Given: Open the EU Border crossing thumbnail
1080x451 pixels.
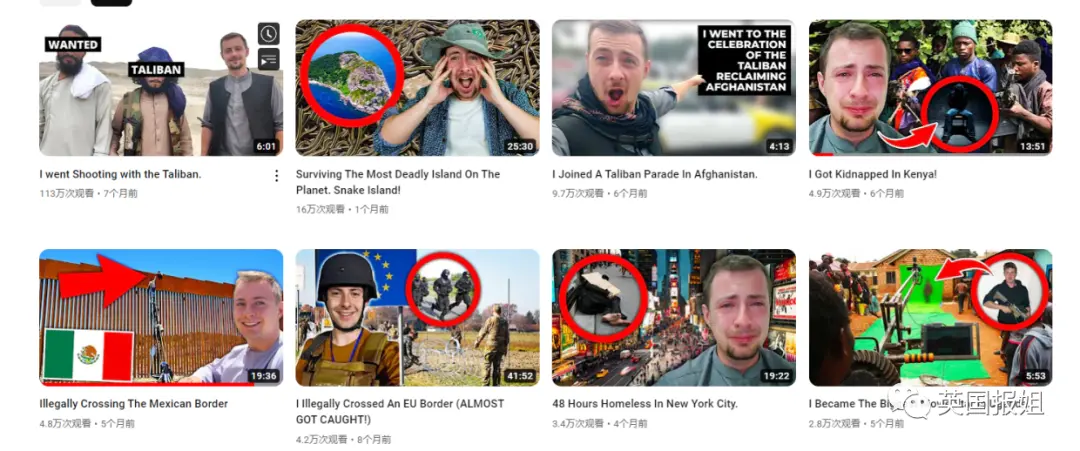Looking at the screenshot, I should click(417, 317).
